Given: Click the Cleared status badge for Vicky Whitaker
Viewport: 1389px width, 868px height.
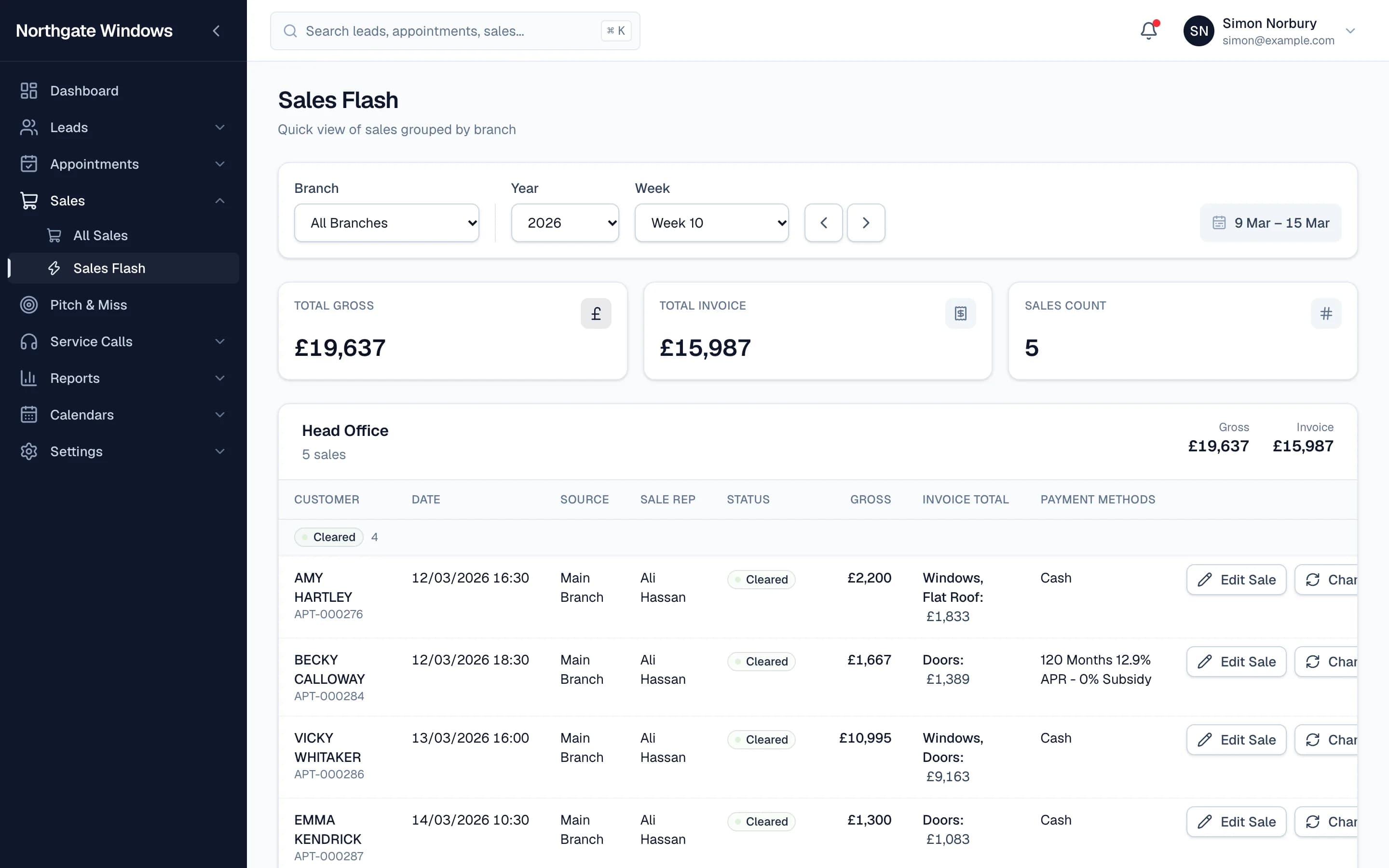Looking at the screenshot, I should [761, 740].
